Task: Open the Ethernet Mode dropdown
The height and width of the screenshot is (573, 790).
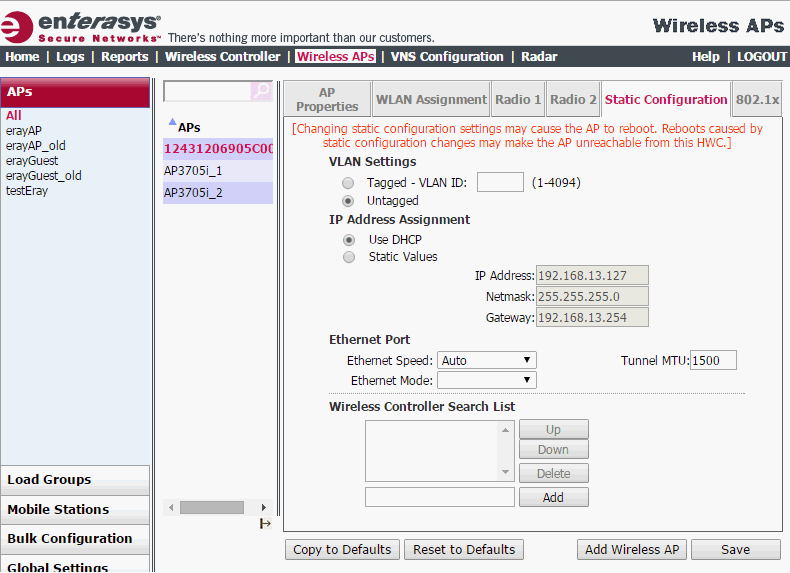Action: pyautogui.click(x=487, y=380)
